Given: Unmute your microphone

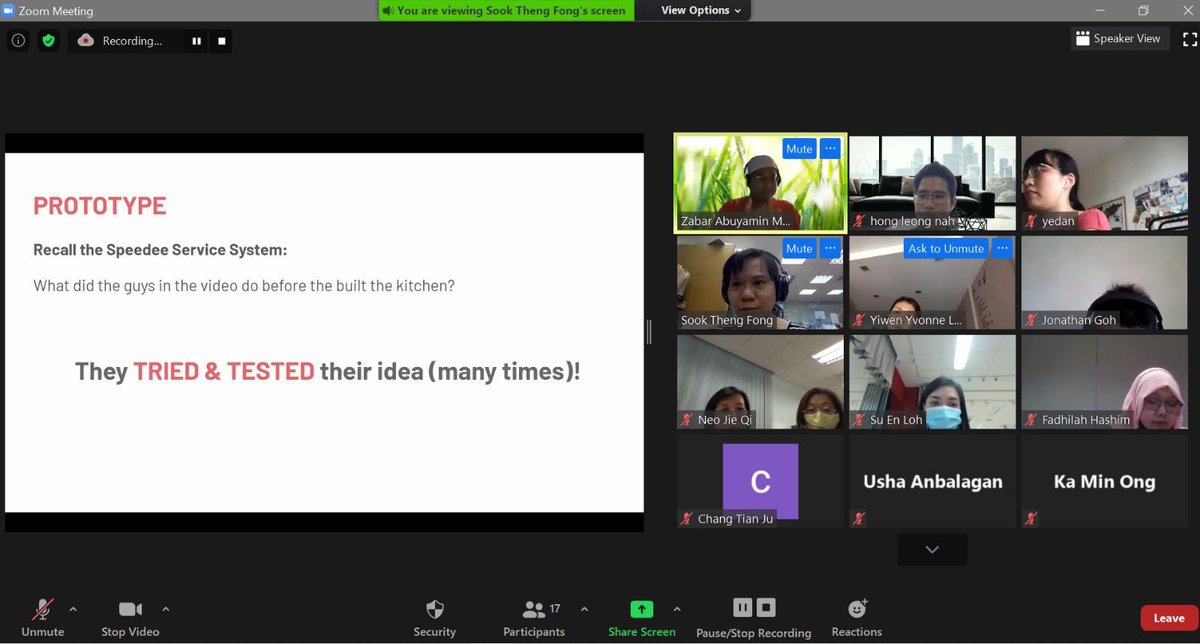Looking at the screenshot, I should [43, 618].
